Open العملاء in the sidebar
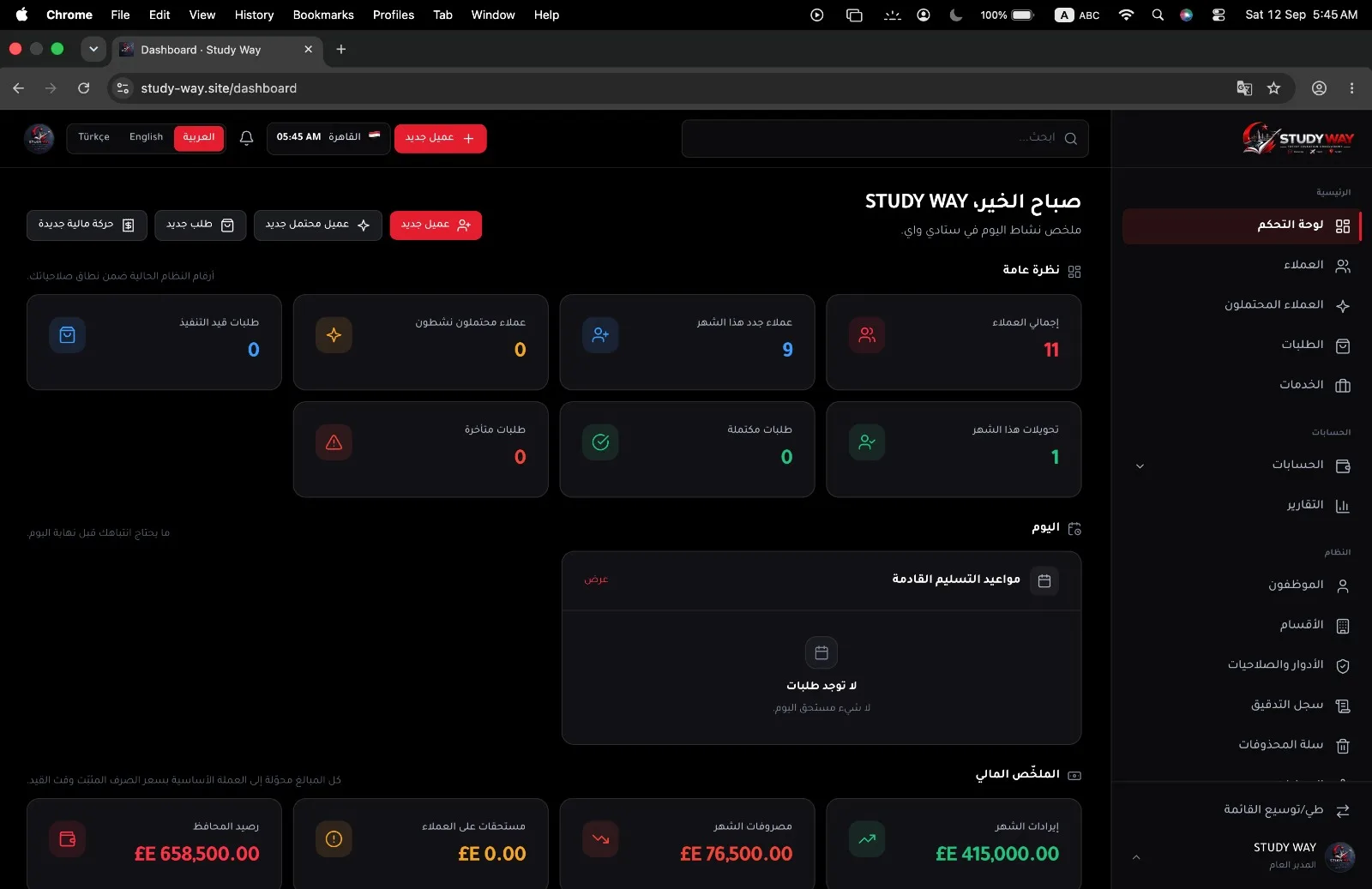This screenshot has height=889, width=1372. [1241, 266]
